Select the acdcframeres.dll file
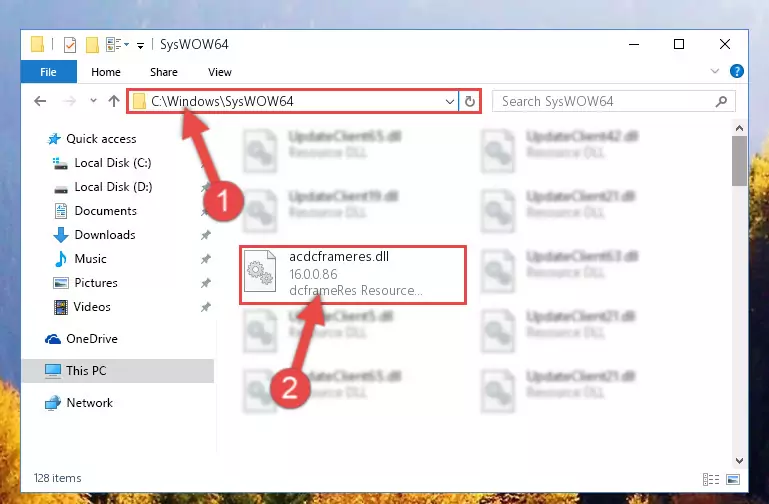 tap(353, 275)
